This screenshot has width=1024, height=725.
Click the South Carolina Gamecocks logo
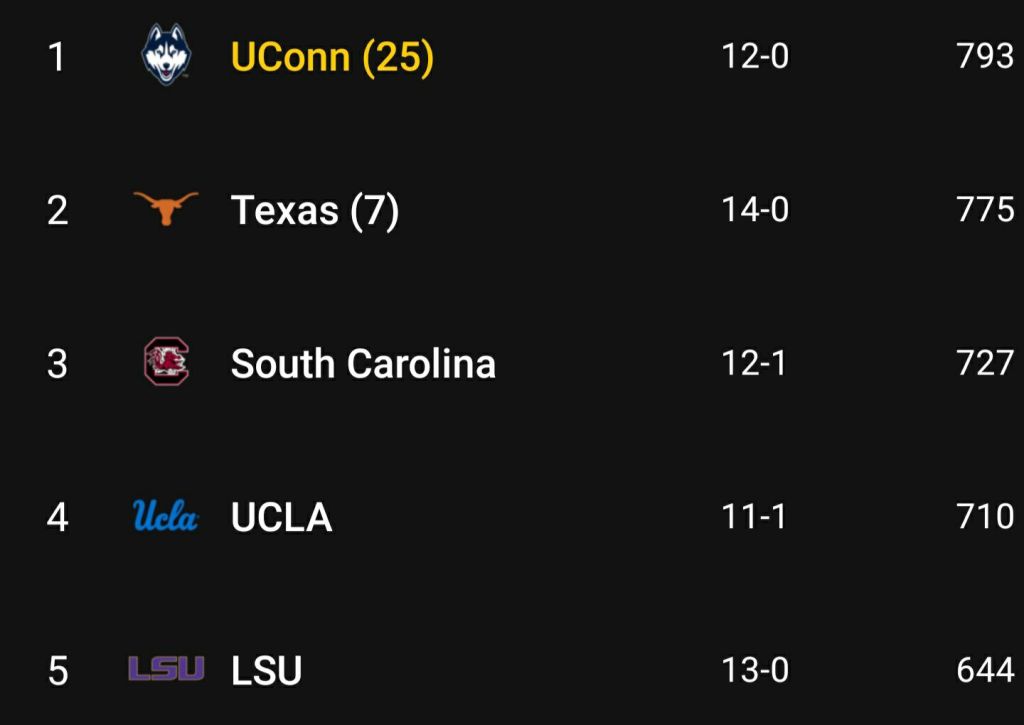point(166,362)
